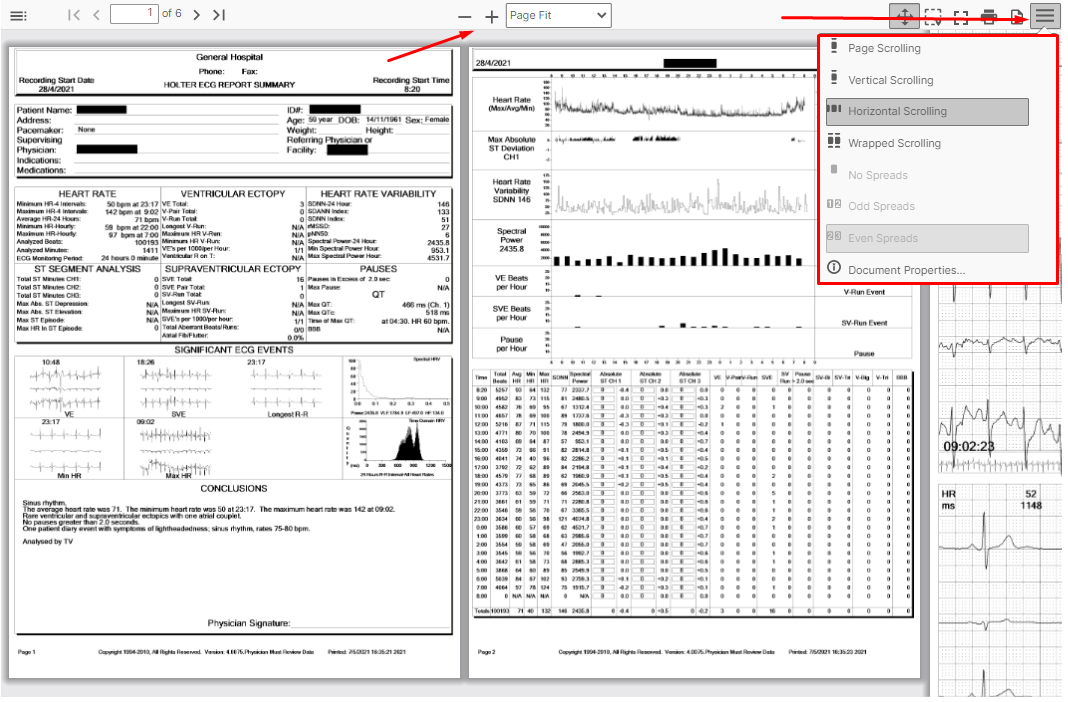1068x702 pixels.
Task: Activate the text selection tool
Action: coord(933,16)
